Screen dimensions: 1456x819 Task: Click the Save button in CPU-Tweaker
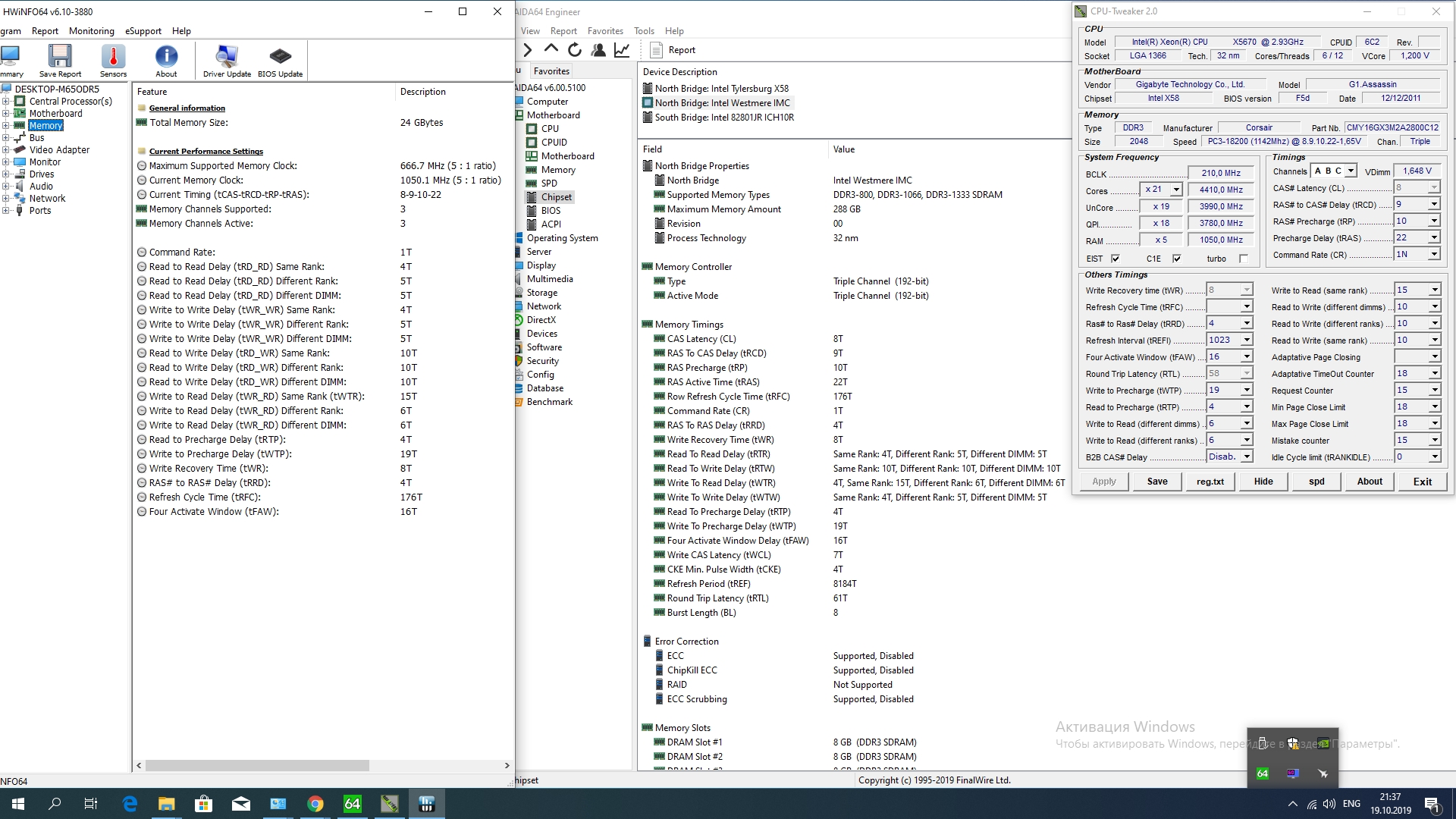pos(1157,482)
